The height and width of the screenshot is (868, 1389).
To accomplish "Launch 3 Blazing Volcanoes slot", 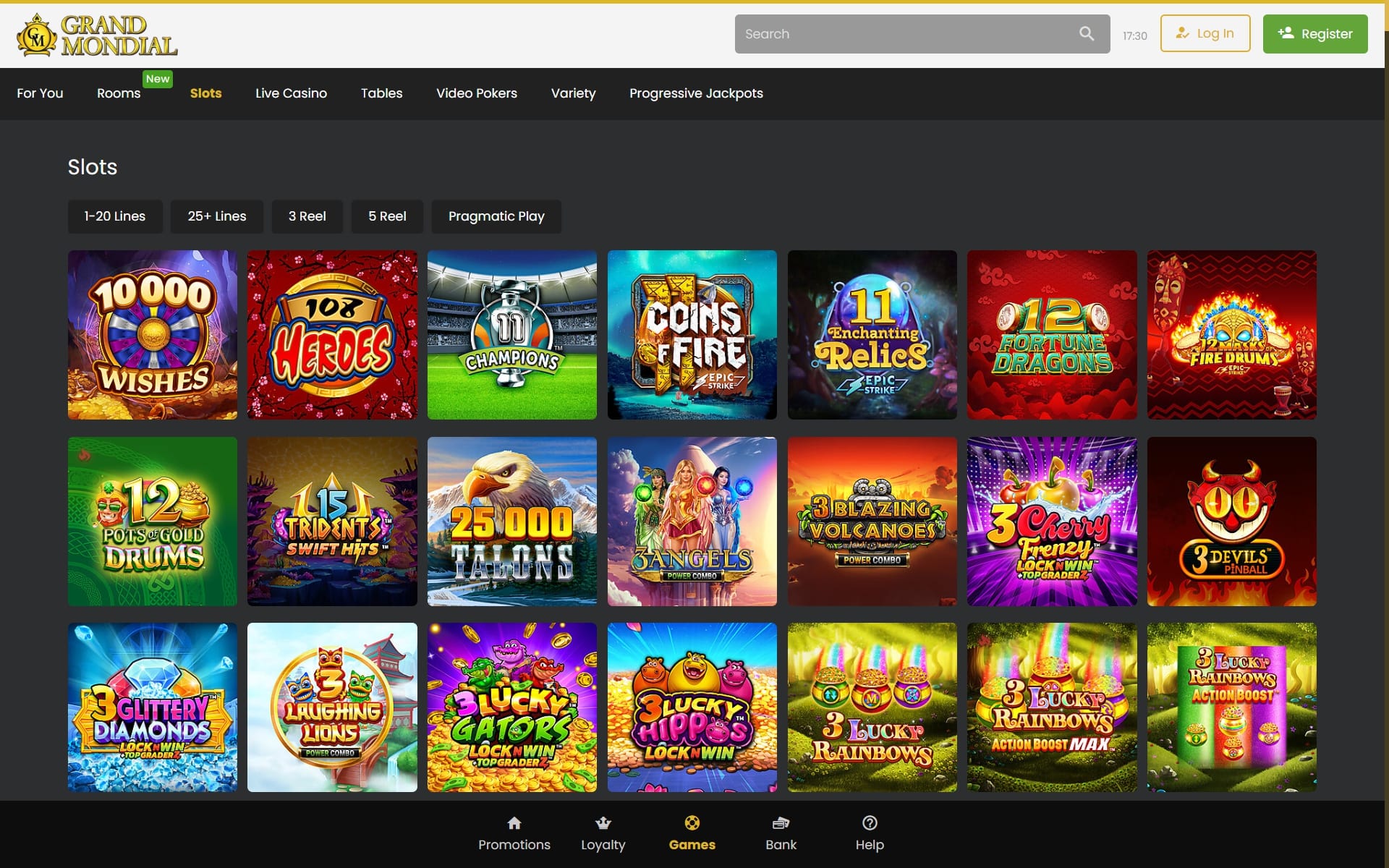I will point(872,522).
